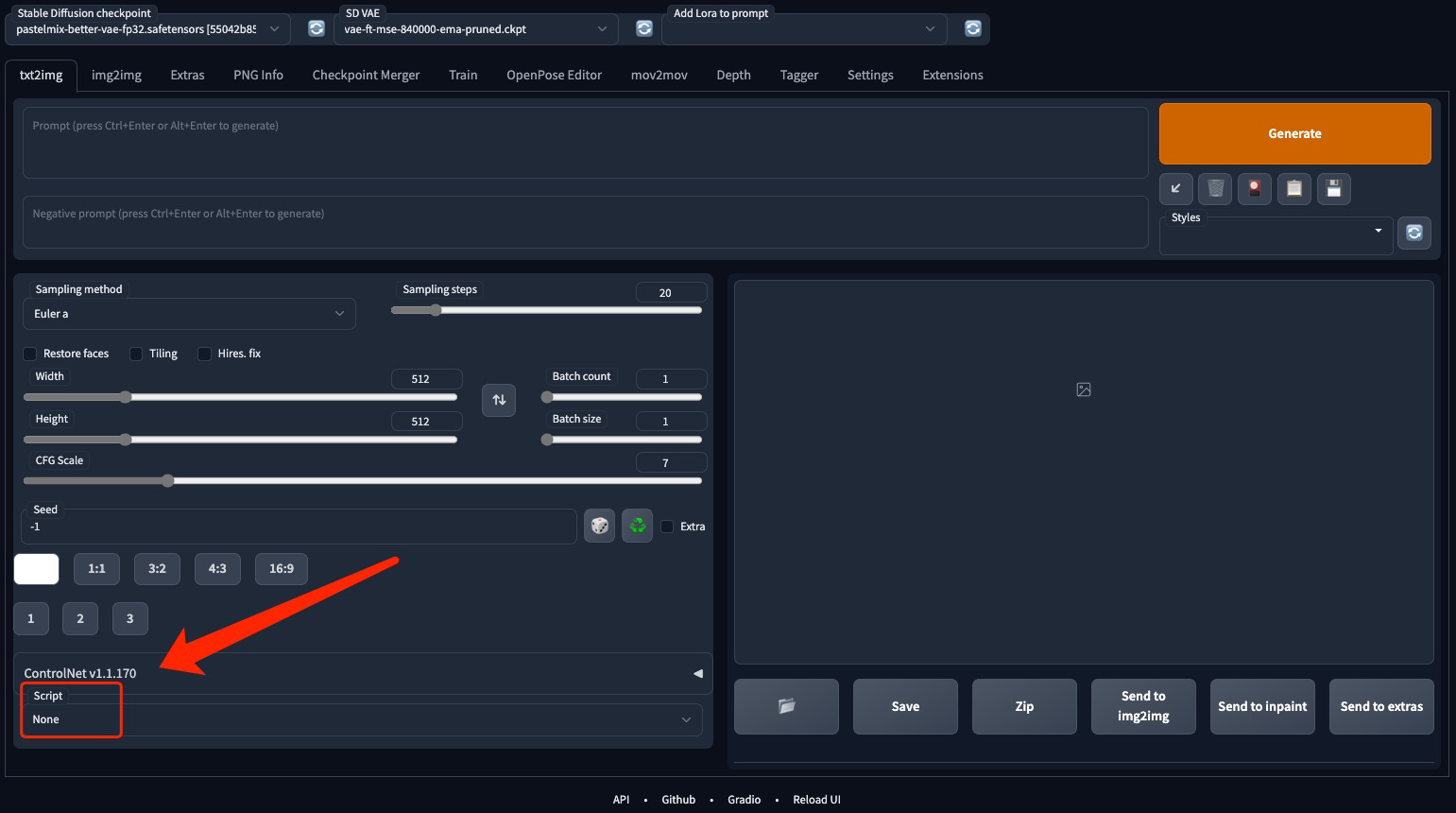Open the Github footer link
Image resolution: width=1456 pixels, height=813 pixels.
point(678,800)
